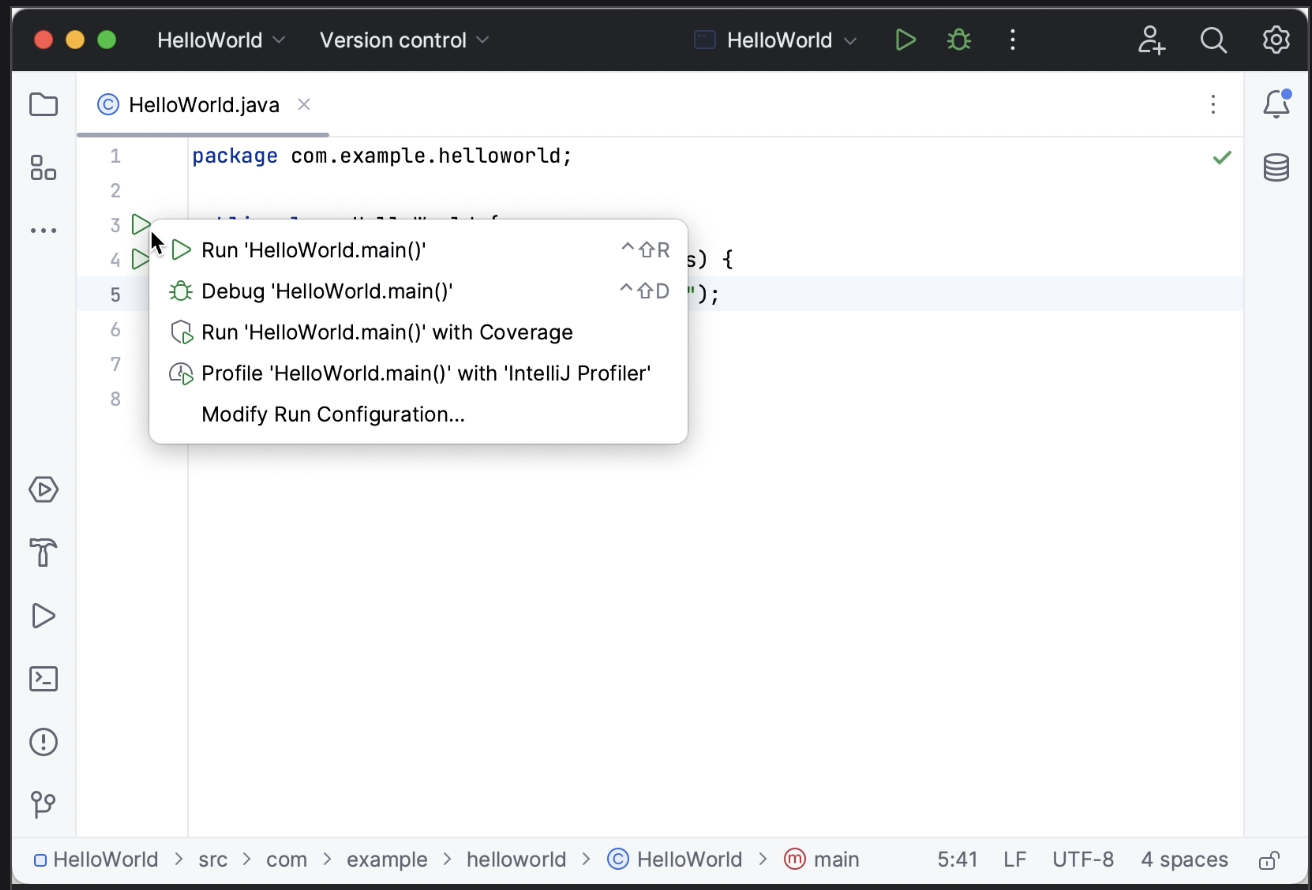Open the Services tool window icon
This screenshot has height=890, width=1312.
click(x=43, y=490)
